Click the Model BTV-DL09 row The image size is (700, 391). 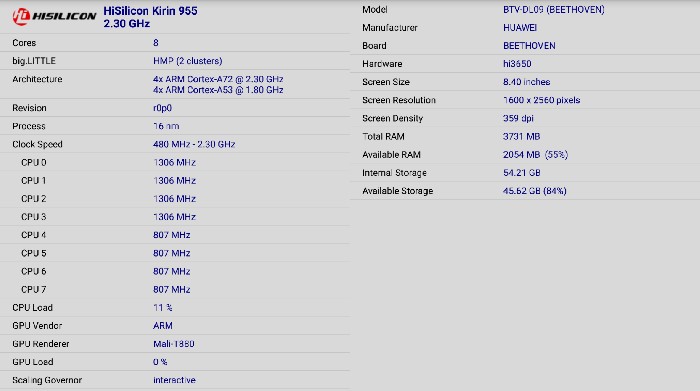coord(525,9)
